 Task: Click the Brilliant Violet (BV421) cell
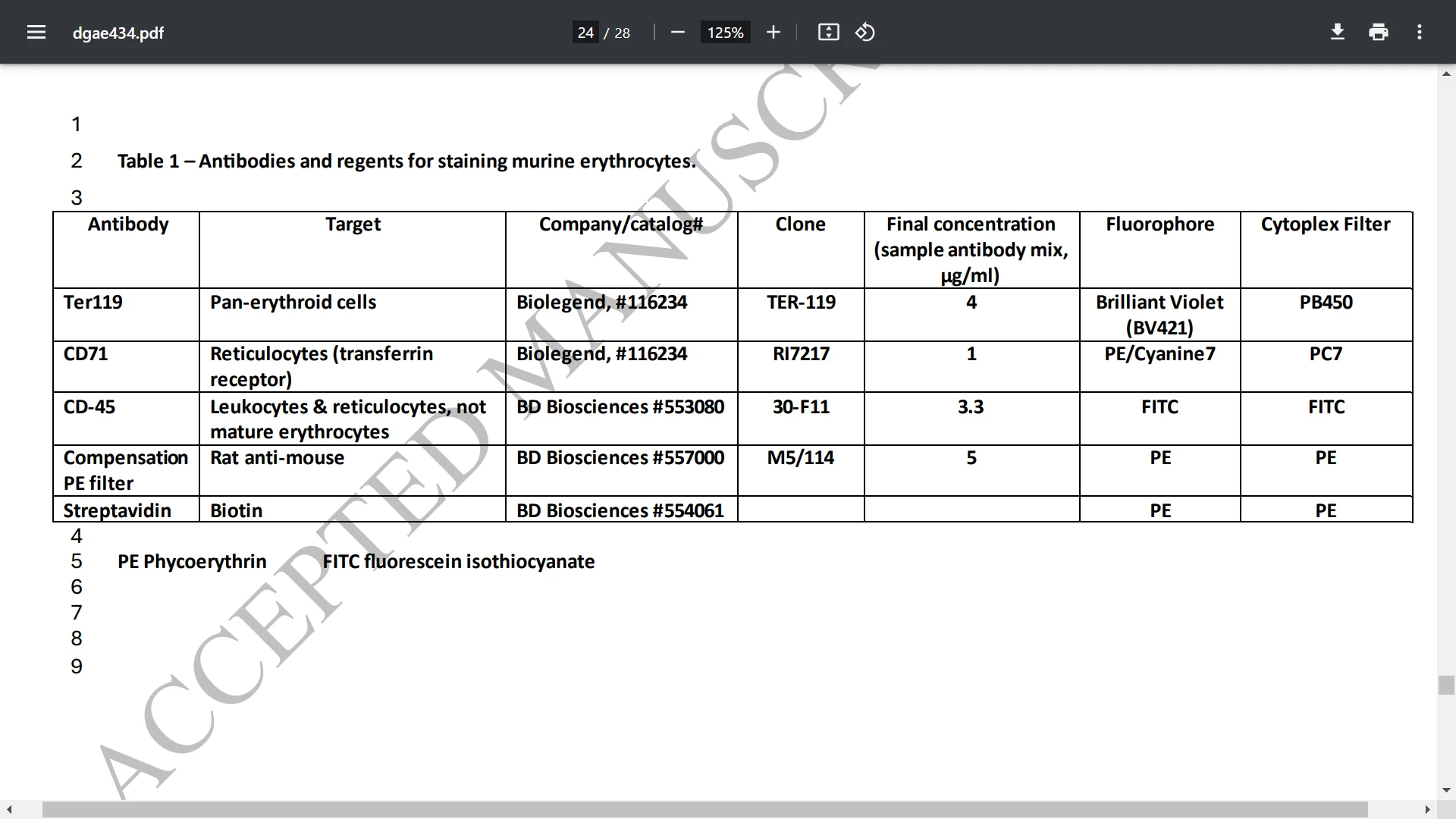(1159, 315)
